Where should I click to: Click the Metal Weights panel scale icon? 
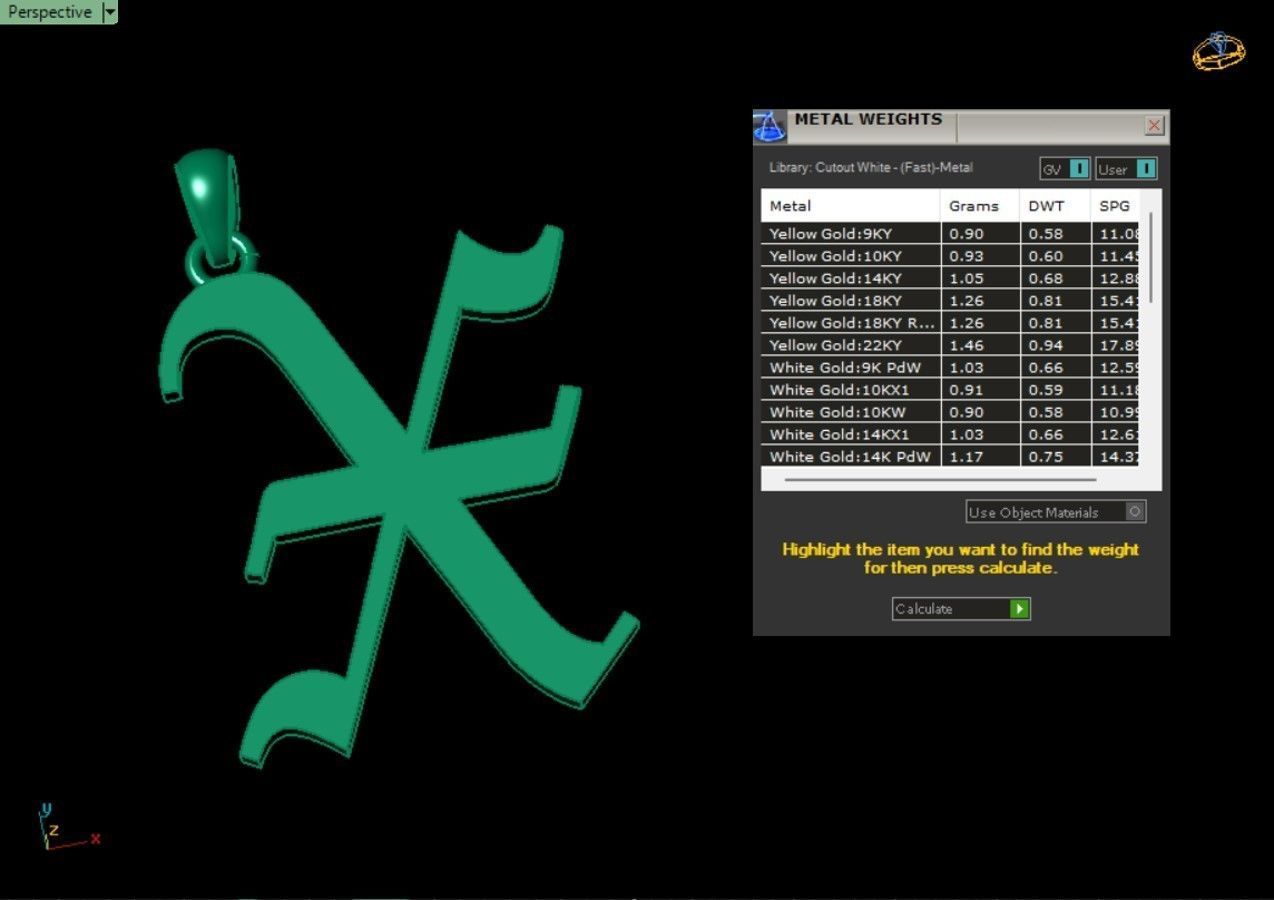(x=769, y=126)
